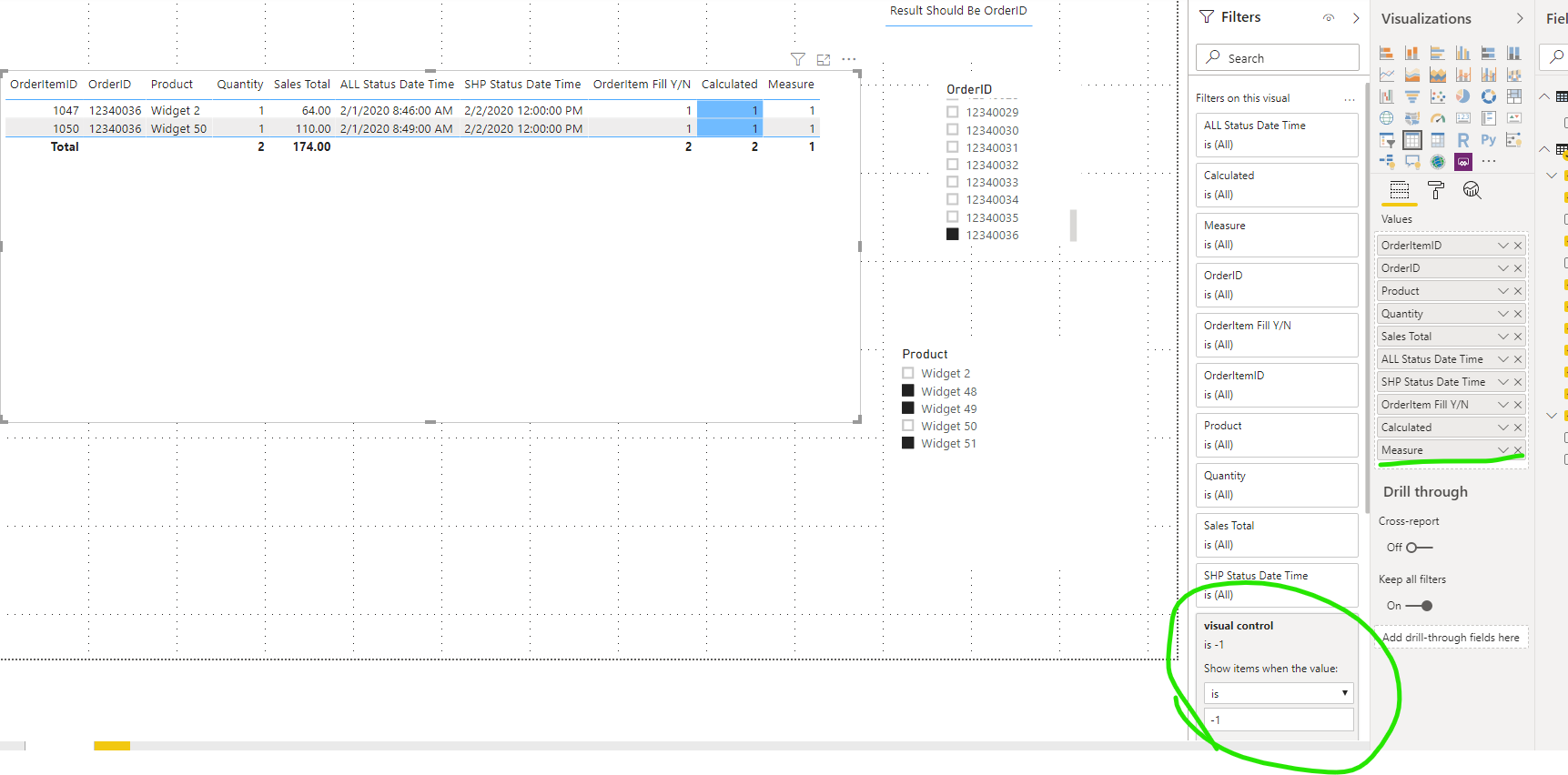Select the Python visual
This screenshot has width=1568, height=775.
pyautogui.click(x=1489, y=140)
